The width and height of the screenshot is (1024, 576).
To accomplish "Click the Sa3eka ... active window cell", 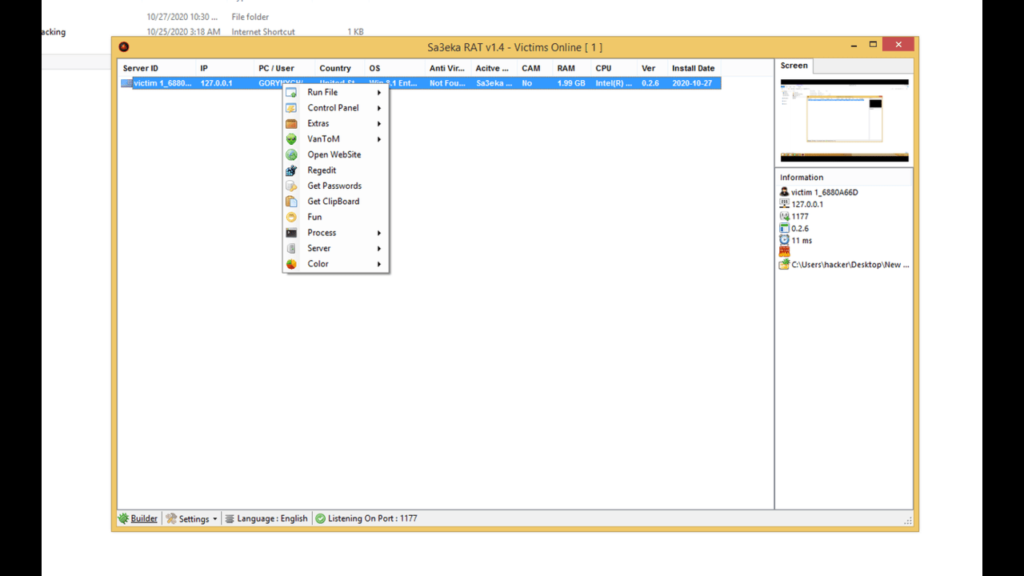I will (494, 83).
